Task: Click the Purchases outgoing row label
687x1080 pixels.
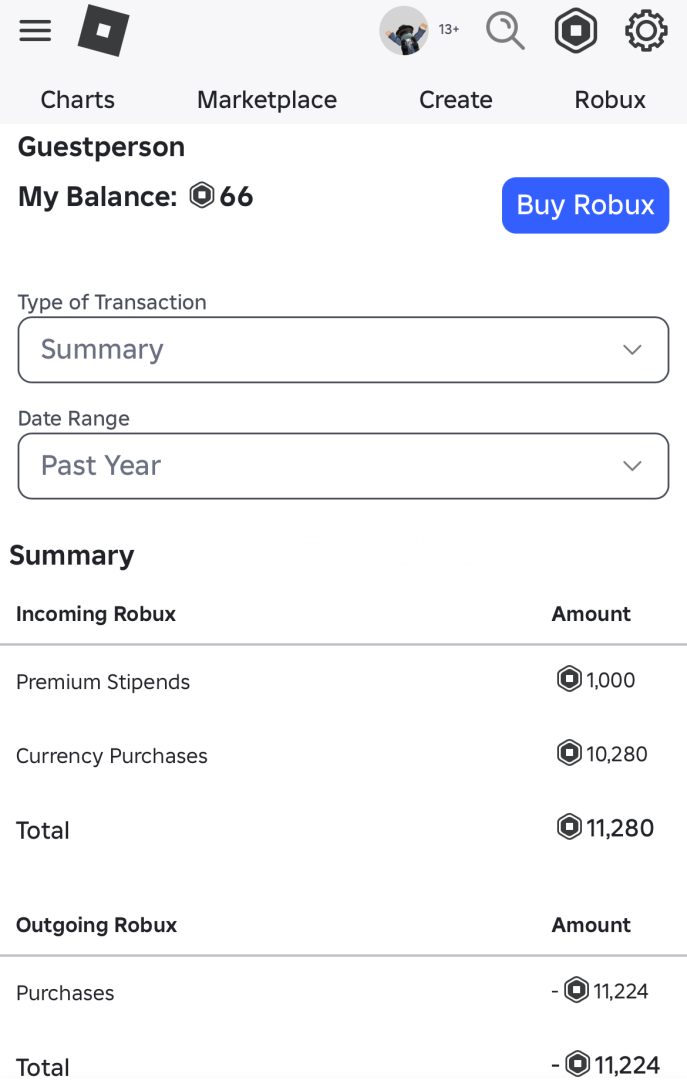Action: (65, 993)
